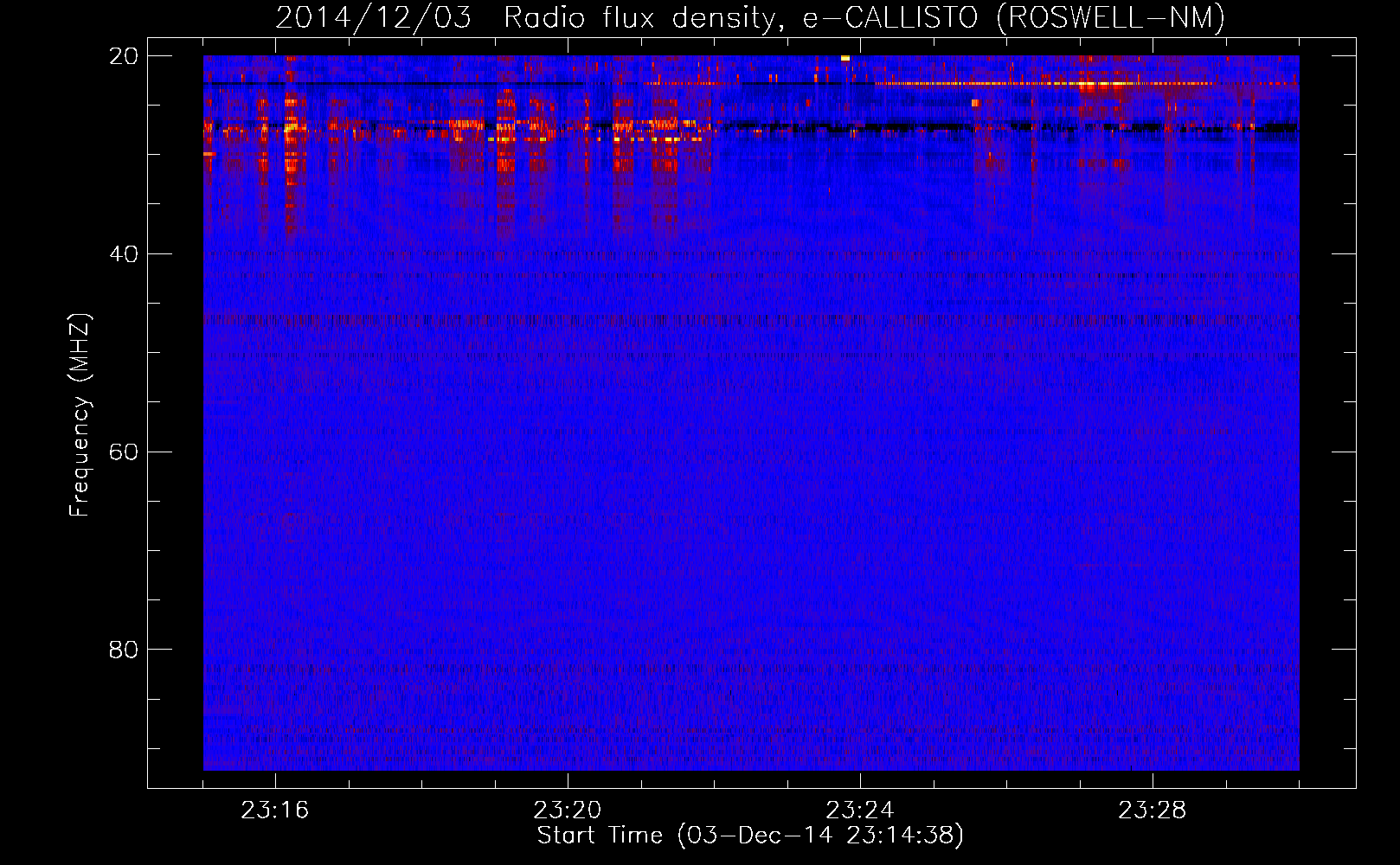Click the y-axis tick label '40'
The image size is (1400, 865).
(x=124, y=254)
